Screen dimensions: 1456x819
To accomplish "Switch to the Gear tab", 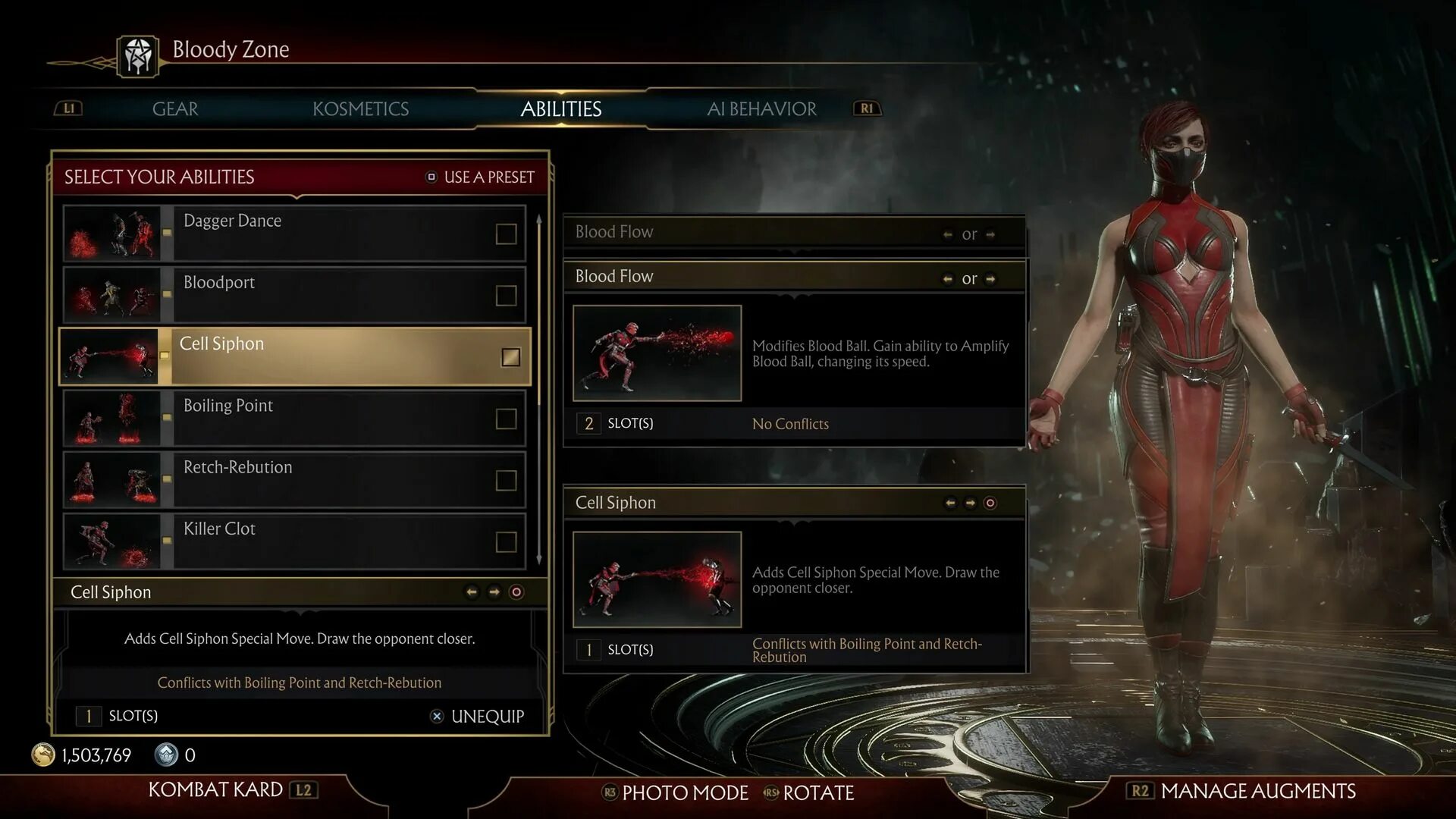I will (x=175, y=109).
